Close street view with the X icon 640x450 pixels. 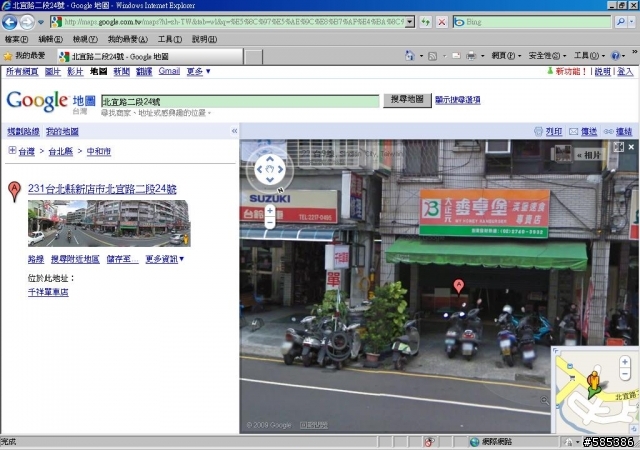[x=631, y=147]
